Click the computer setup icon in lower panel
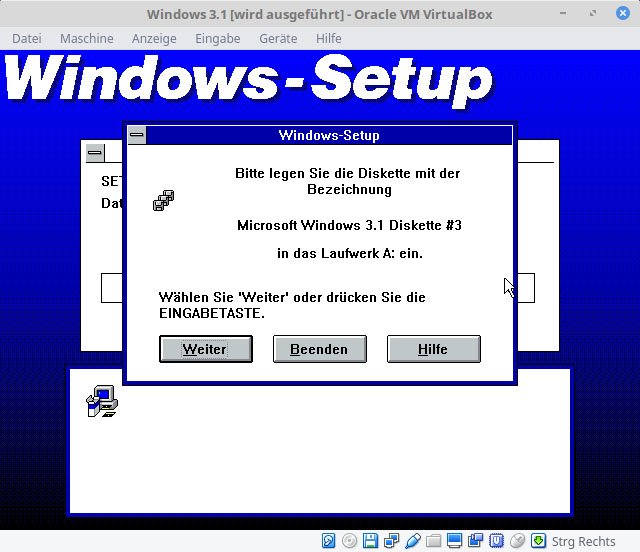This screenshot has width=640, height=552. click(x=102, y=401)
